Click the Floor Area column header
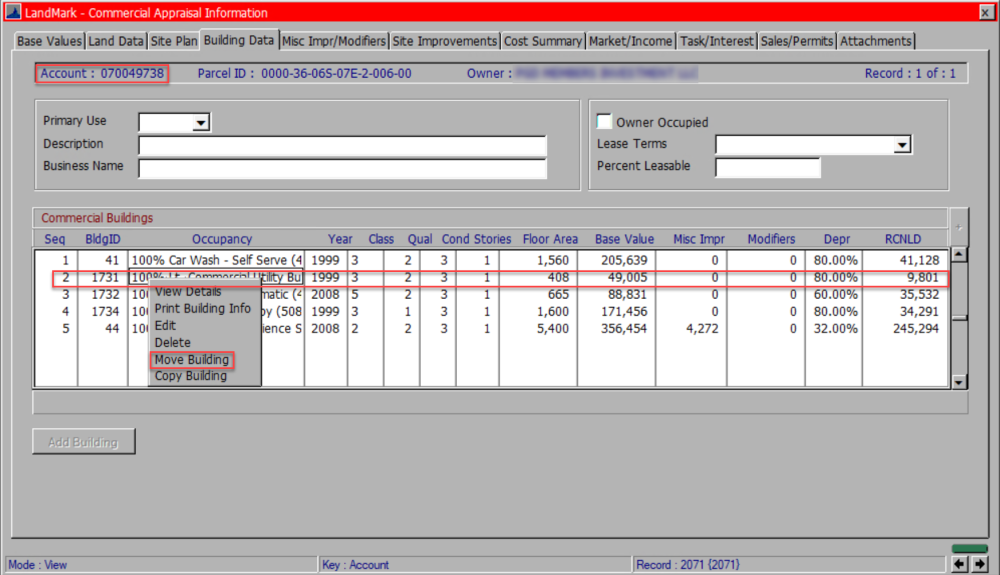 [550, 239]
